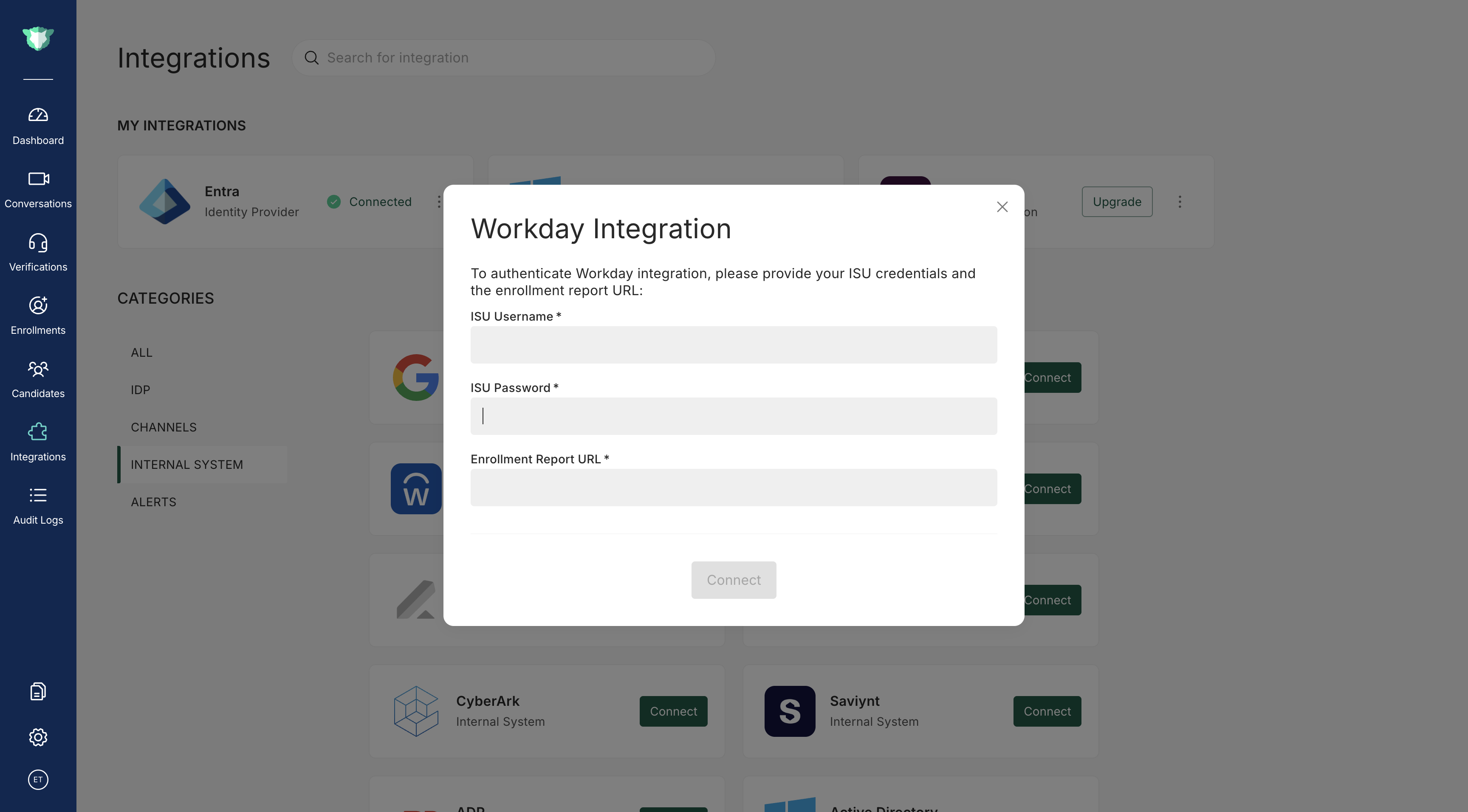Screen dimensions: 1468x812
Task: Click the green Connected check icon
Action: click(334, 202)
